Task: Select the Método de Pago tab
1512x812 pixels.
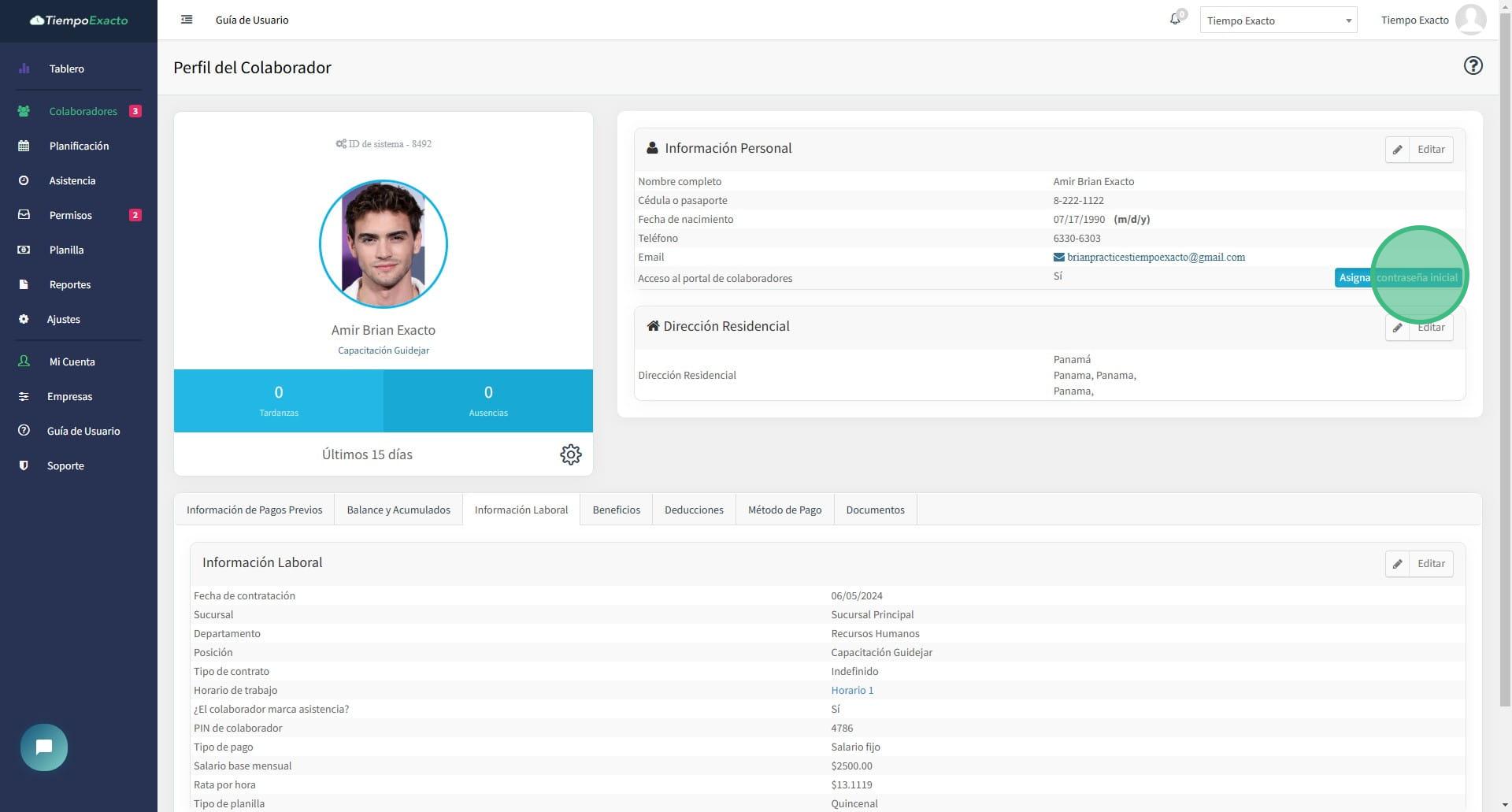Action: [x=784, y=510]
